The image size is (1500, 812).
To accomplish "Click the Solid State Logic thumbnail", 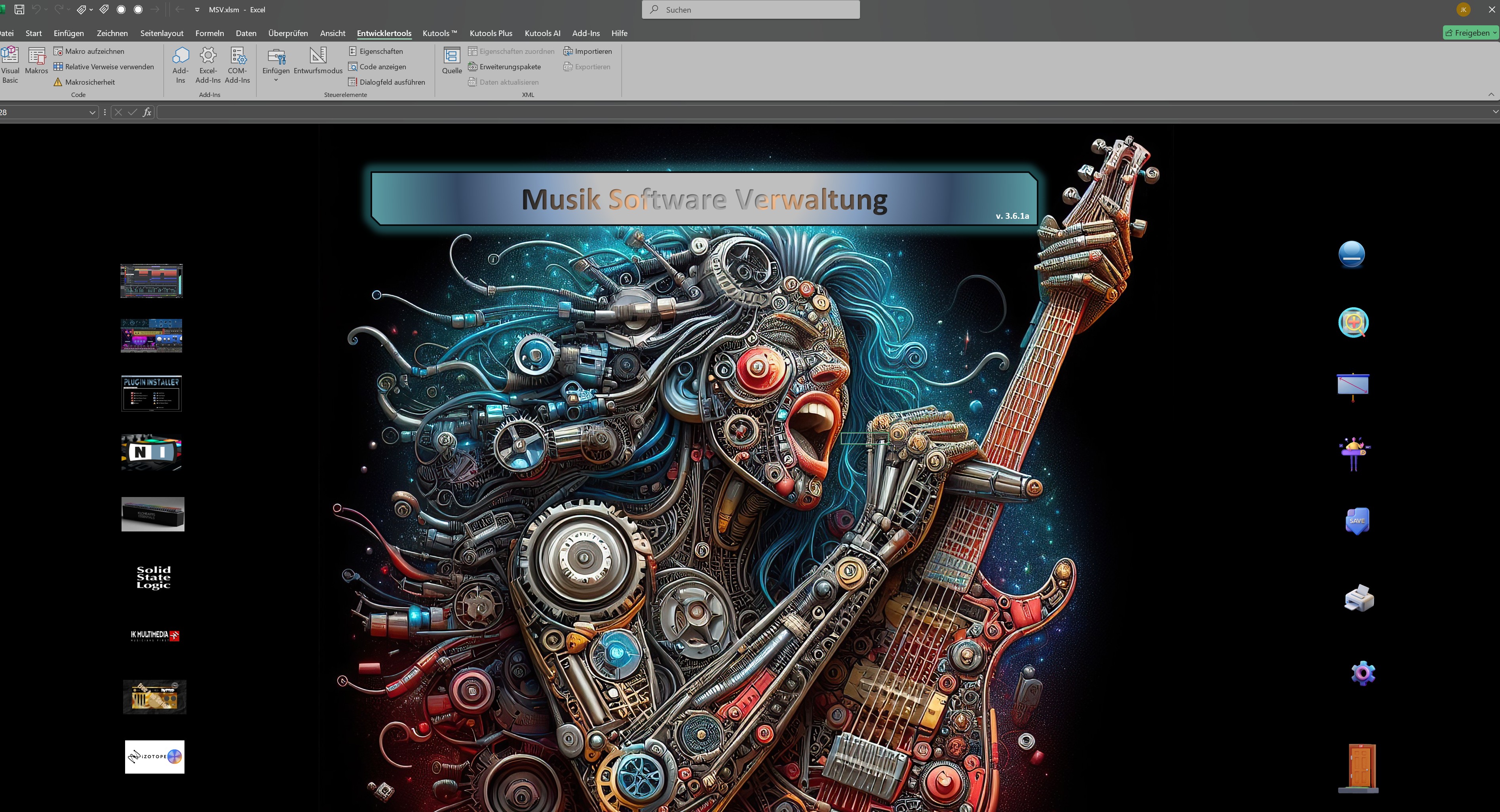I will [x=154, y=577].
